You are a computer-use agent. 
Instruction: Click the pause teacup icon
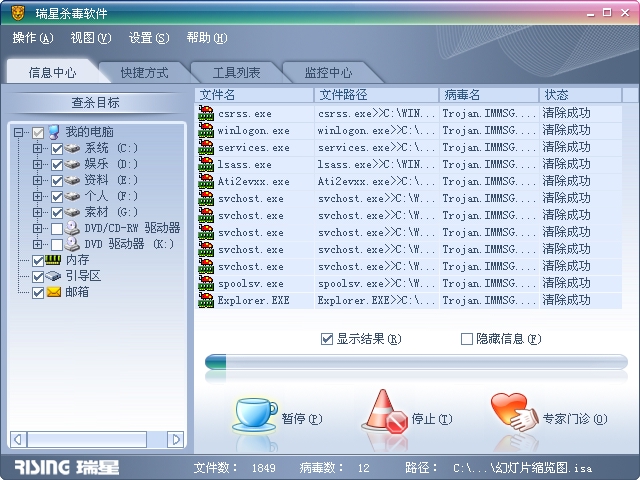pyautogui.click(x=255, y=415)
